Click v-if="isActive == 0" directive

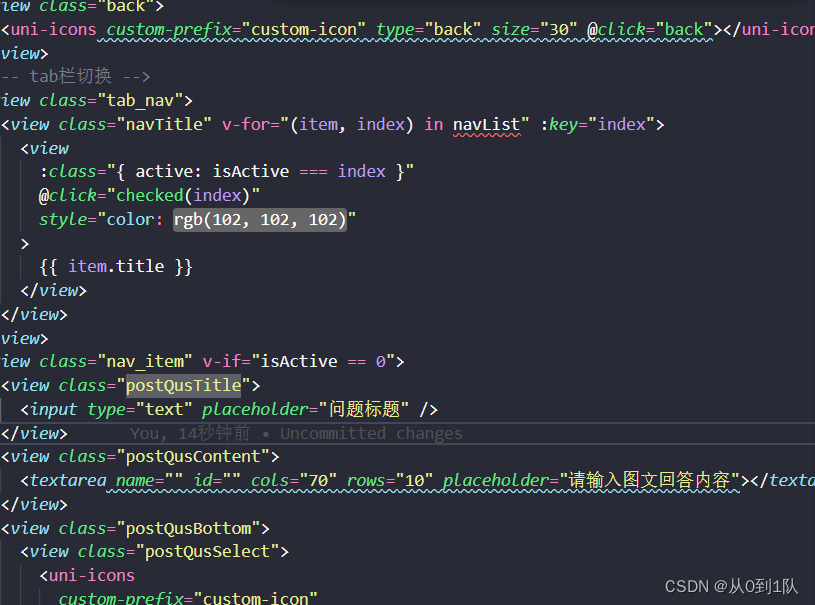pos(298,361)
